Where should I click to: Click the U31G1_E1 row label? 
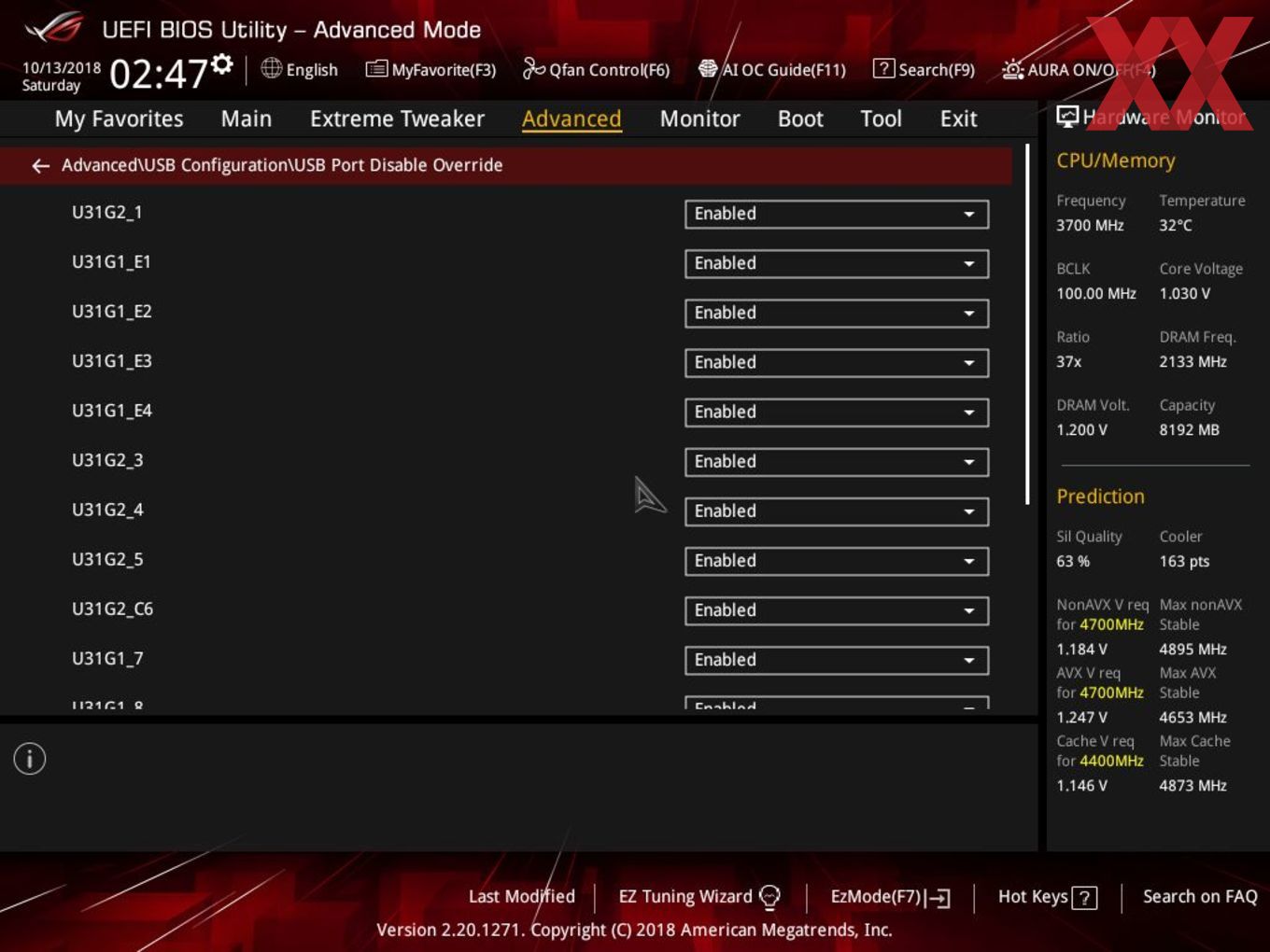click(111, 262)
